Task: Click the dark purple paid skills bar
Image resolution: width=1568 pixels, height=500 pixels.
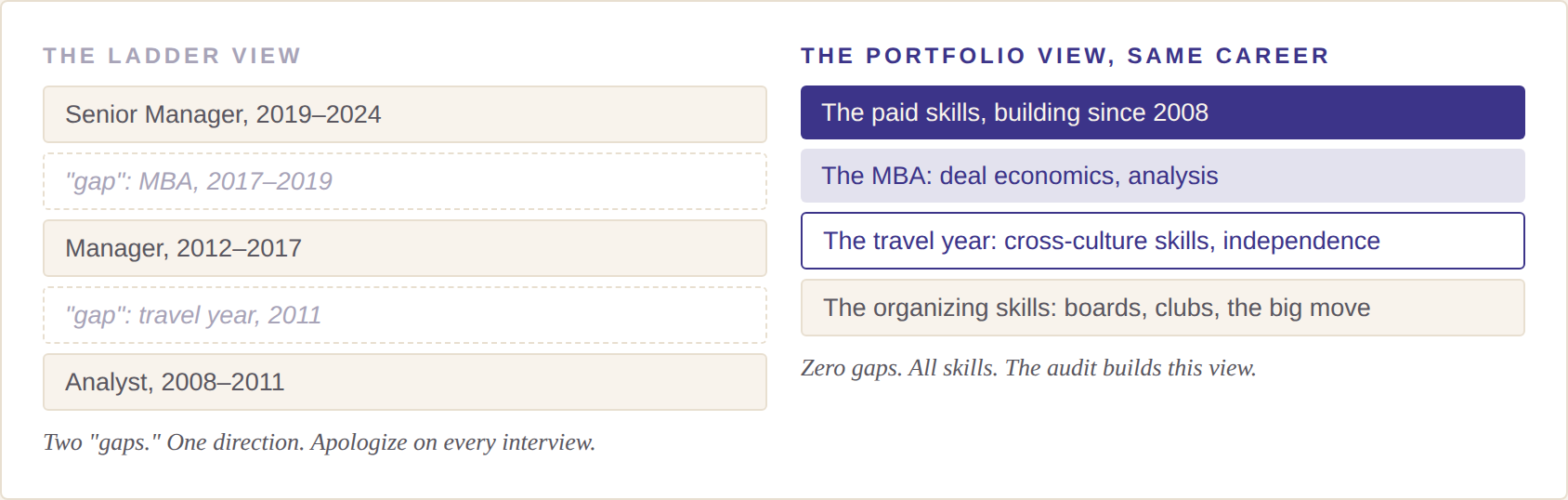Action: (x=1163, y=112)
